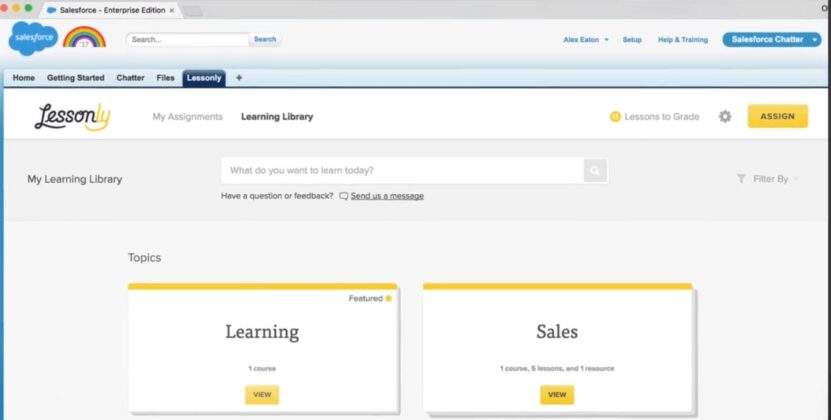Click the Sales card title

click(x=557, y=332)
